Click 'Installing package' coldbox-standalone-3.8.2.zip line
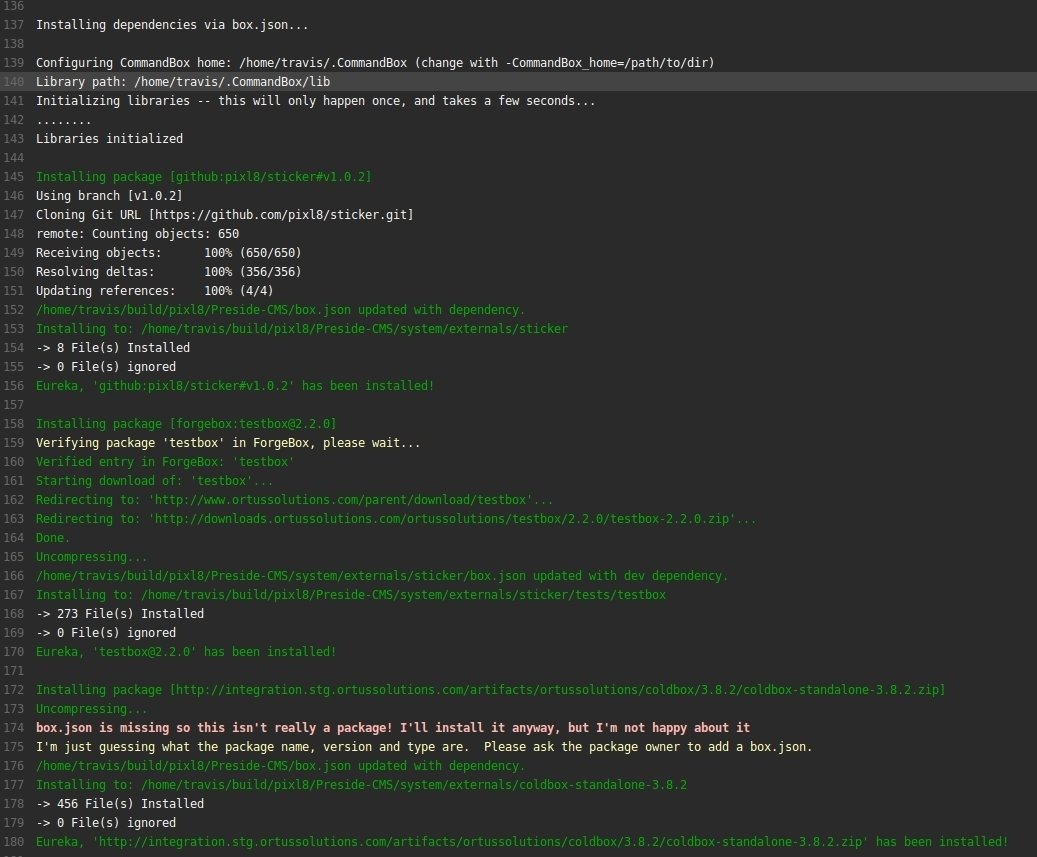 point(491,690)
